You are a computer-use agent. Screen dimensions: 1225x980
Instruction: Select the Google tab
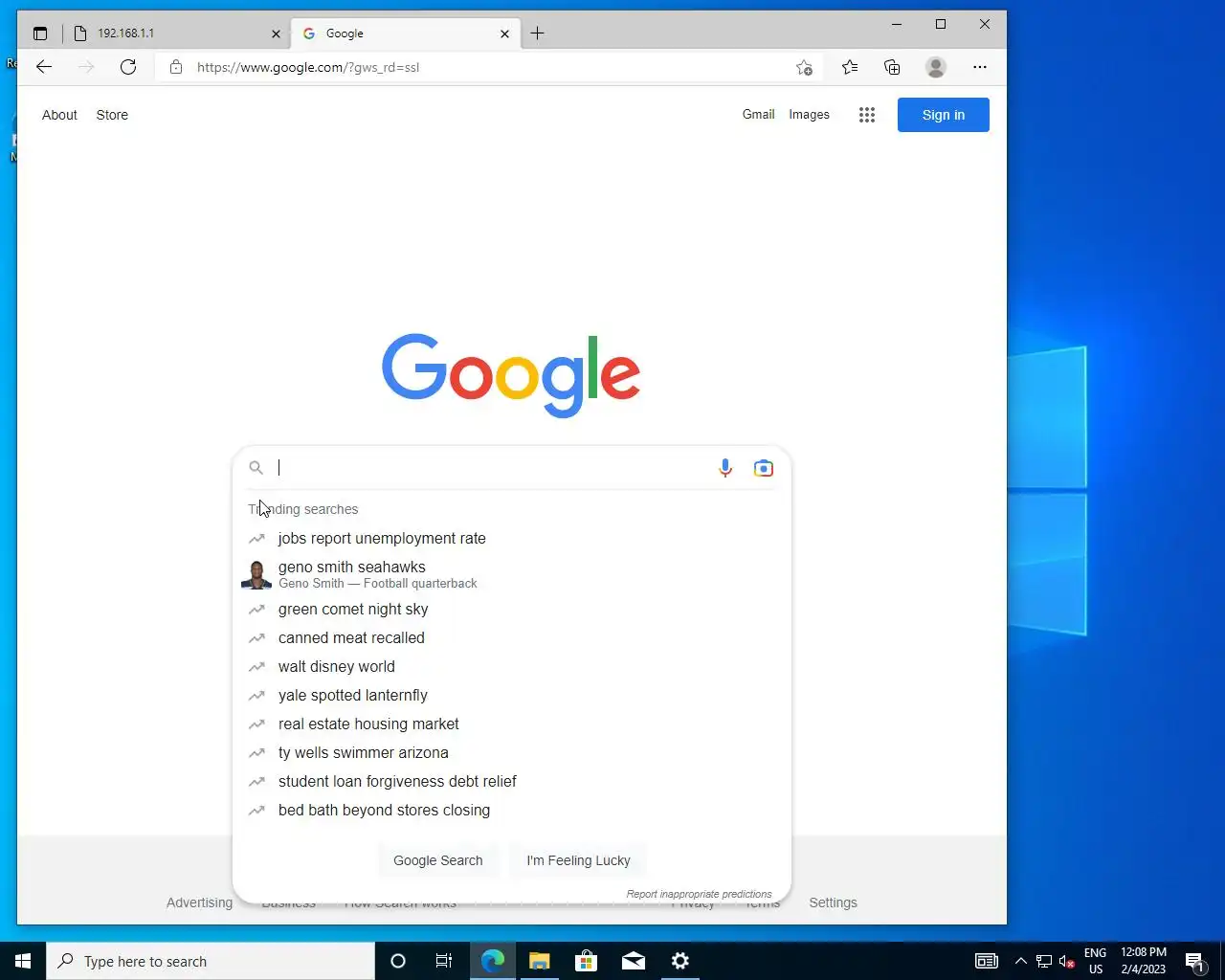coord(405,33)
